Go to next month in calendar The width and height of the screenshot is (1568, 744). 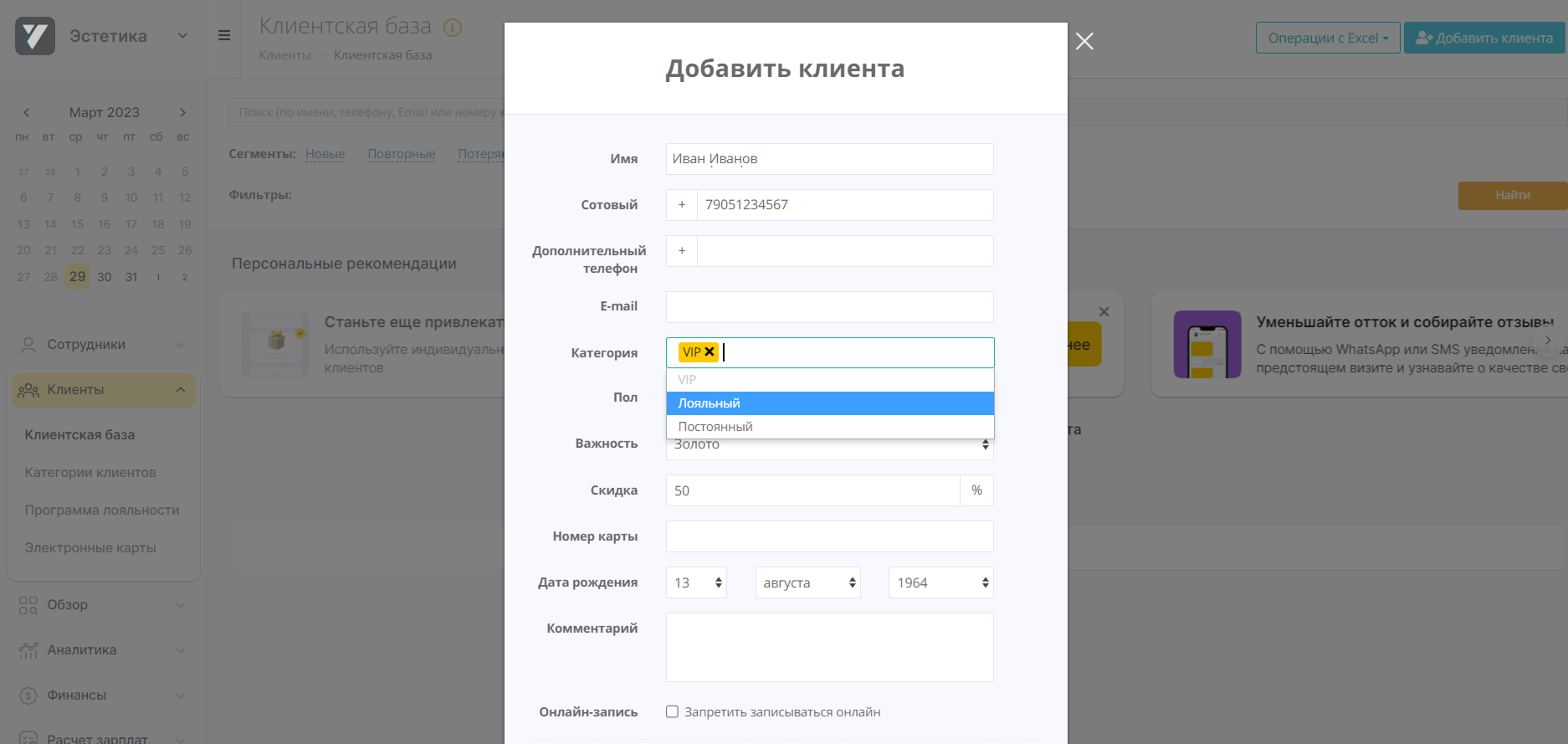(182, 112)
